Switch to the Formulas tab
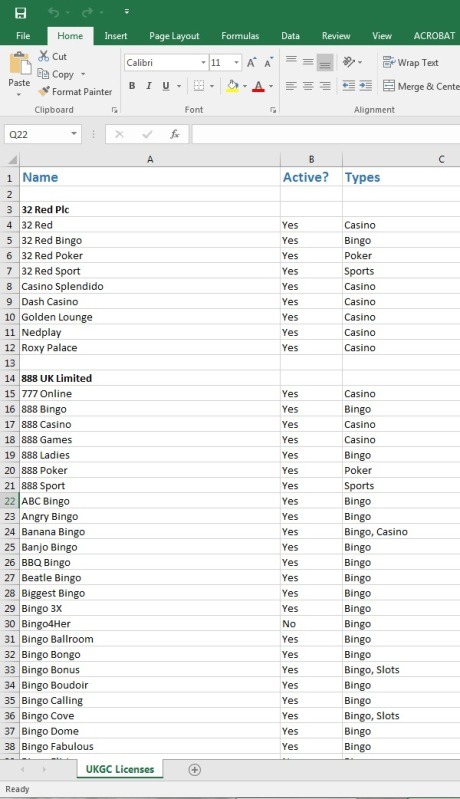The image size is (460, 799). (240, 36)
